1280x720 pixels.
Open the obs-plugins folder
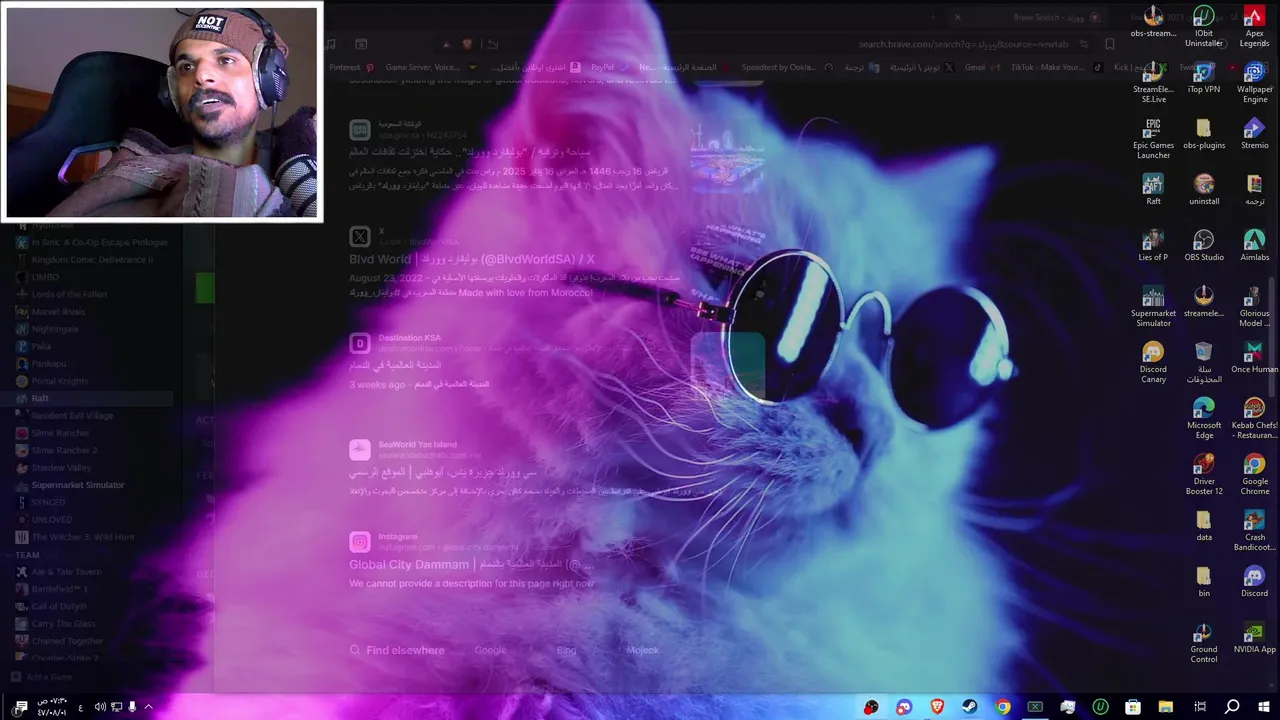click(x=1204, y=134)
